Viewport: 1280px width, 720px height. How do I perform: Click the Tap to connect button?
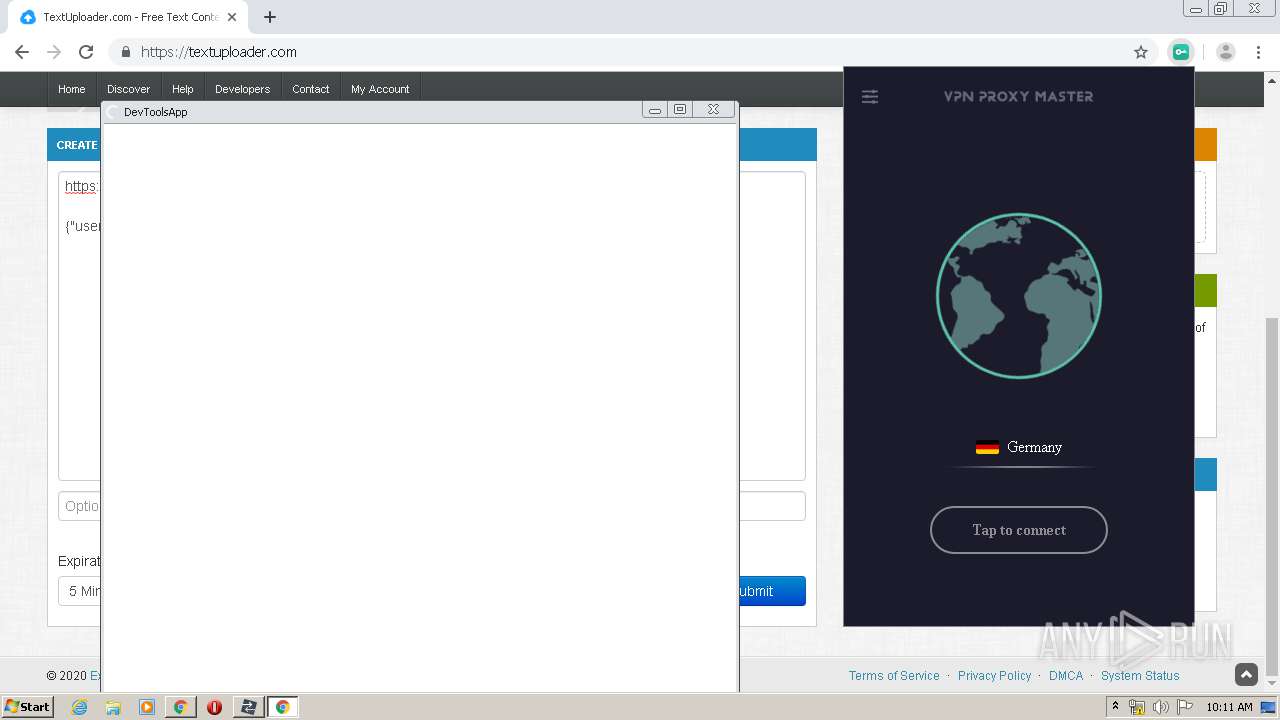[x=1019, y=530]
